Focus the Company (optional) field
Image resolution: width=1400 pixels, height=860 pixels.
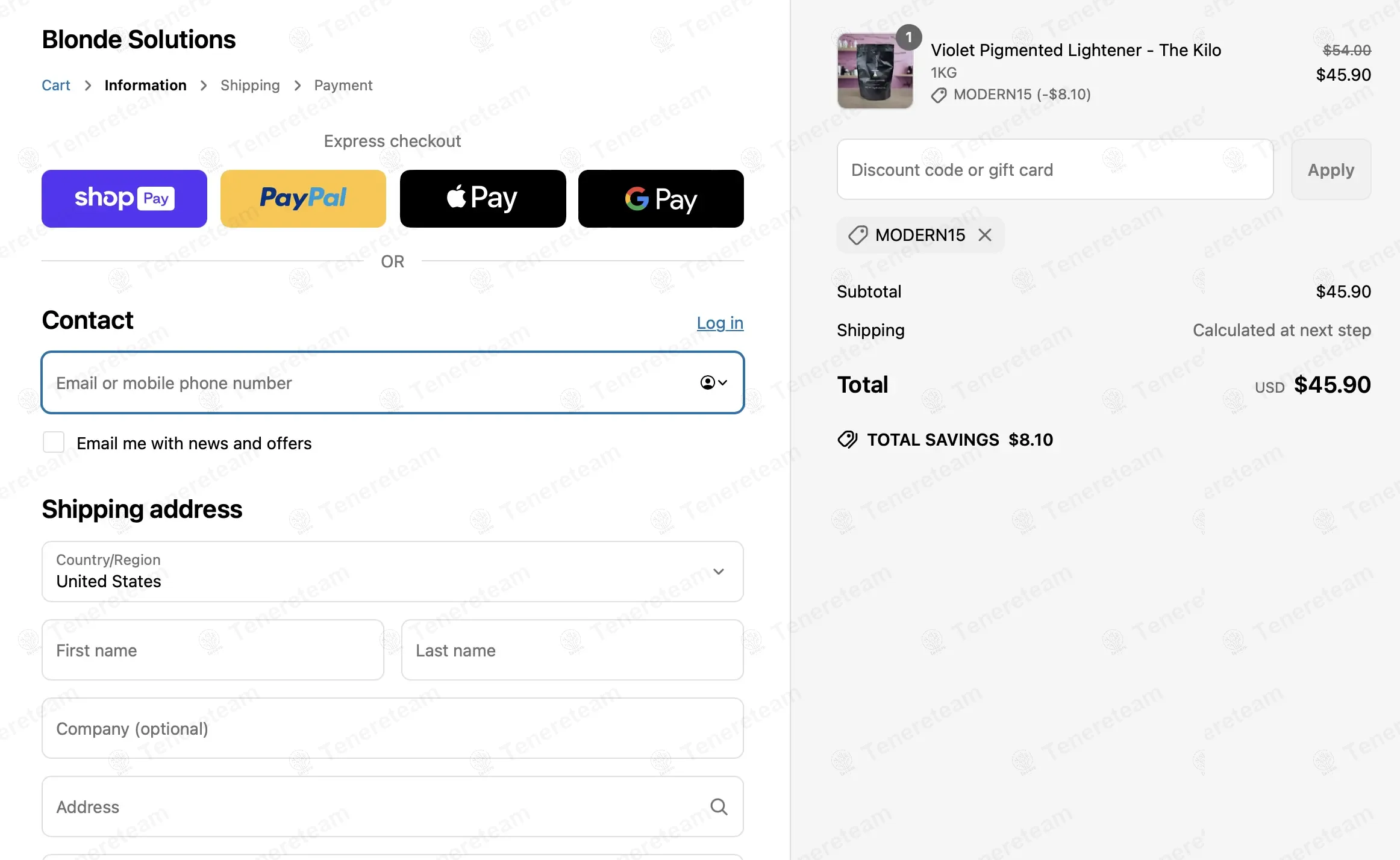coord(392,728)
